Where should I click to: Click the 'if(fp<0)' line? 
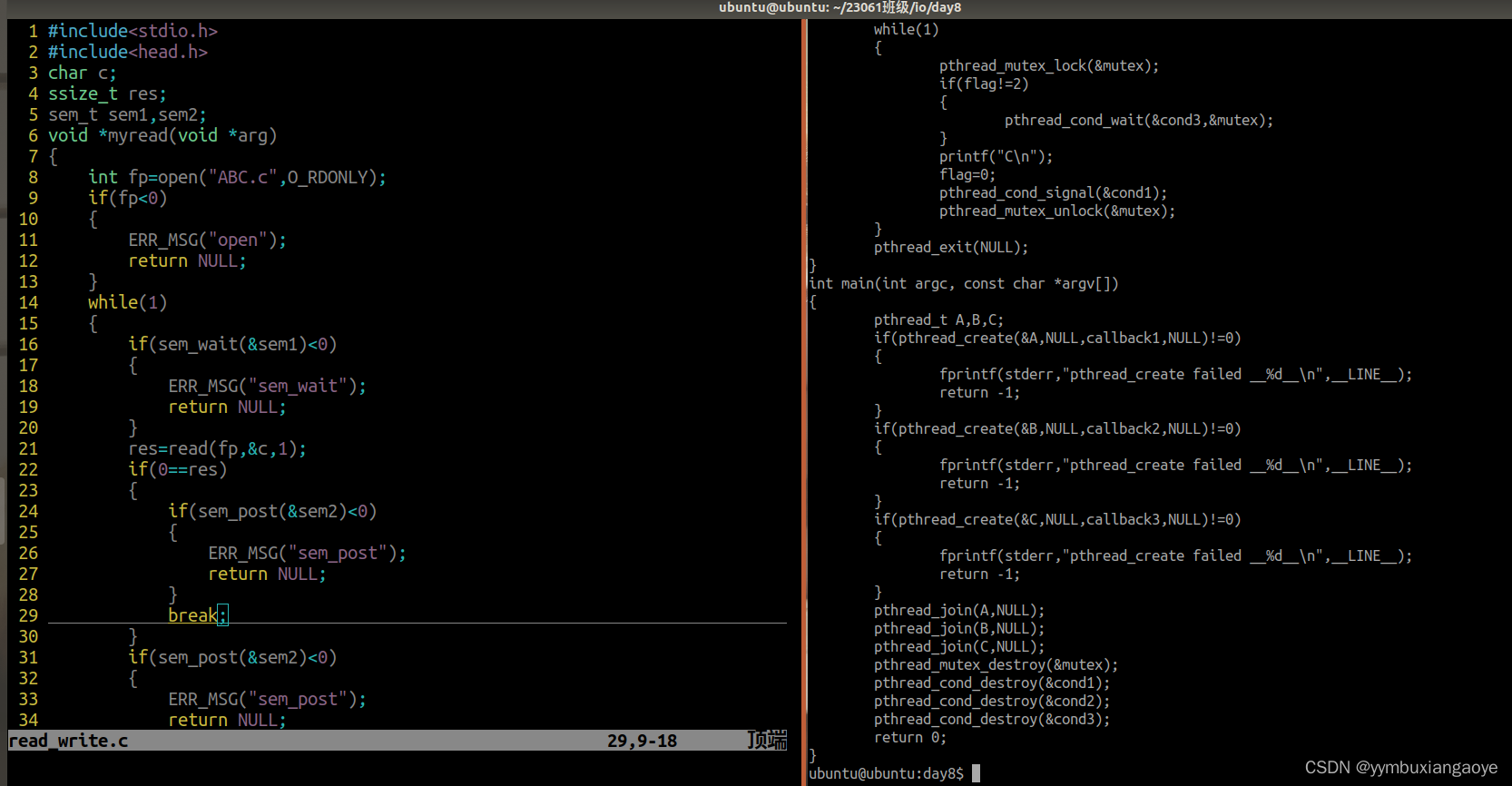pyautogui.click(x=128, y=198)
